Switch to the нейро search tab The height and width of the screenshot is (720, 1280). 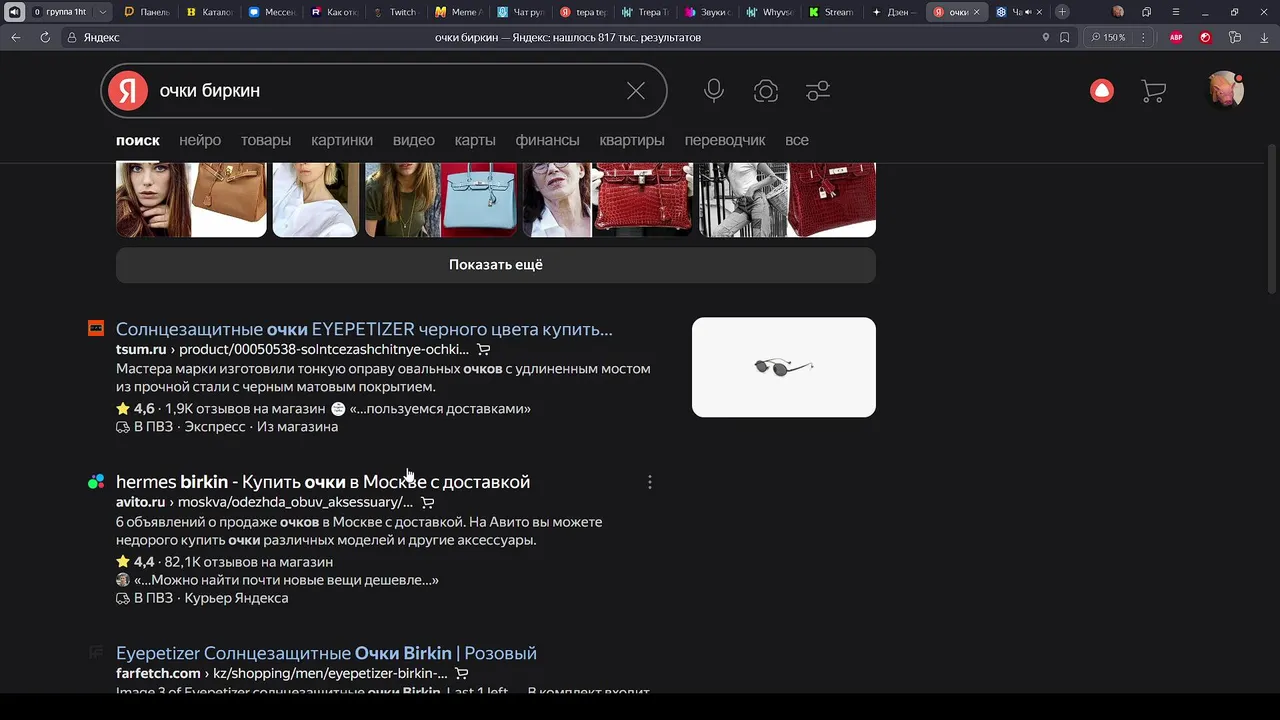point(200,140)
